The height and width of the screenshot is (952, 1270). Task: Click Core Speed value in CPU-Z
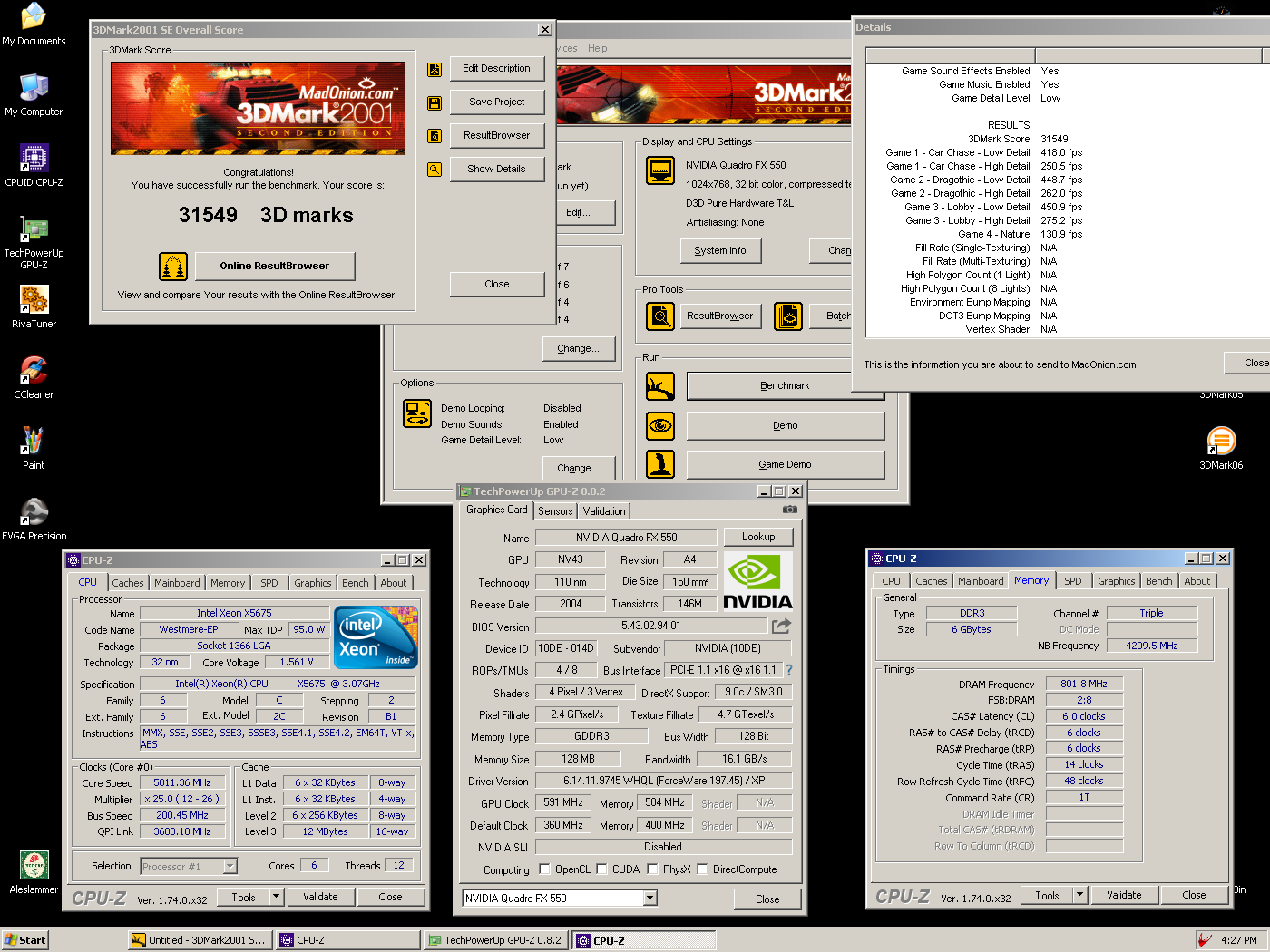click(x=182, y=782)
